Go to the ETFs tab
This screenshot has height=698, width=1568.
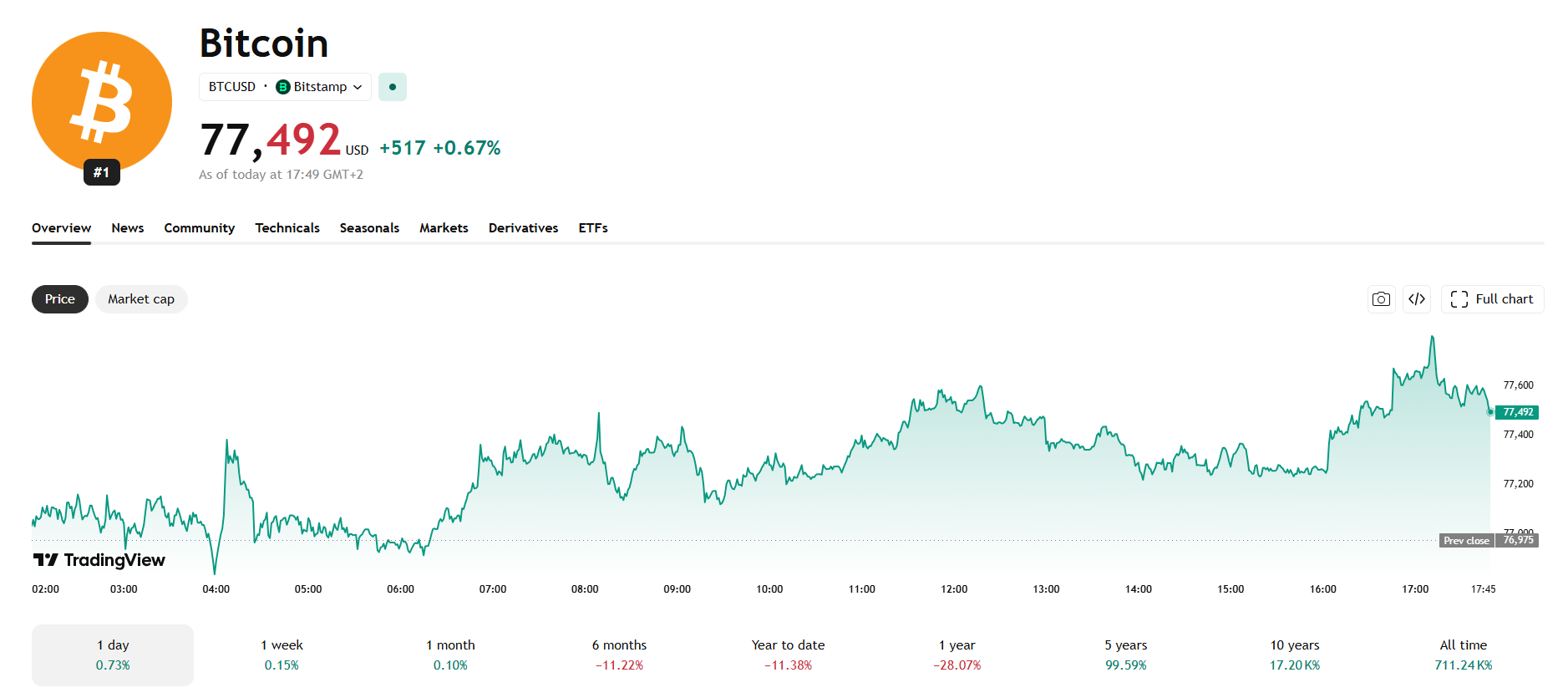[593, 228]
